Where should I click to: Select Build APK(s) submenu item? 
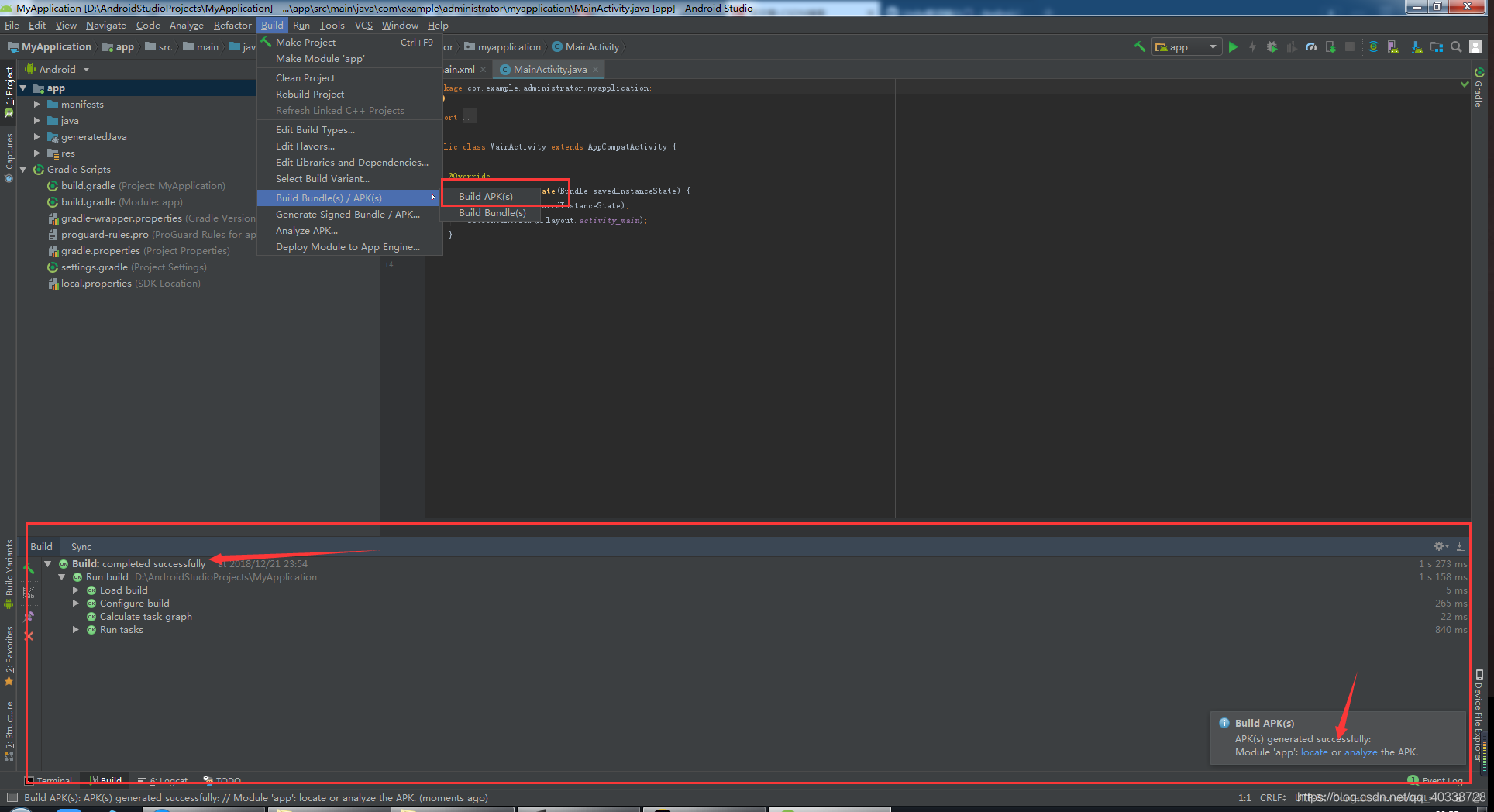(491, 196)
